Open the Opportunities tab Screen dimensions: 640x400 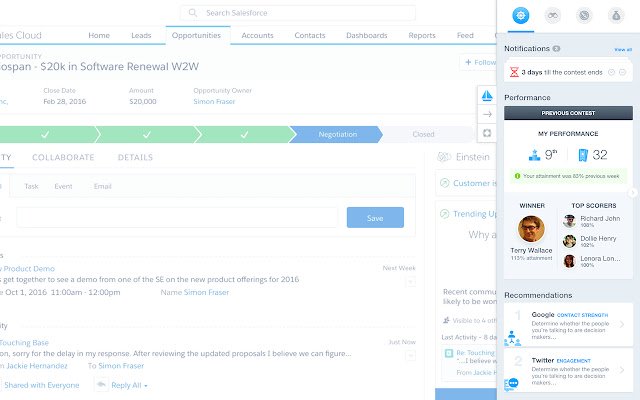196,36
